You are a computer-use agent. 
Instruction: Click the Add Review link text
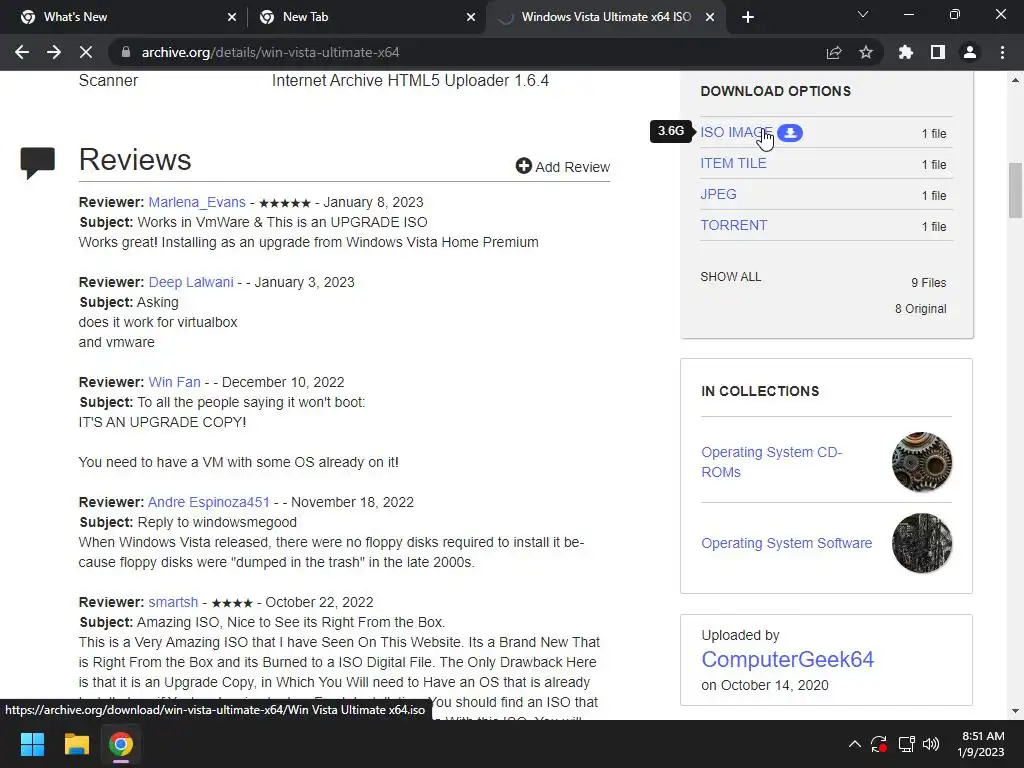coord(572,167)
